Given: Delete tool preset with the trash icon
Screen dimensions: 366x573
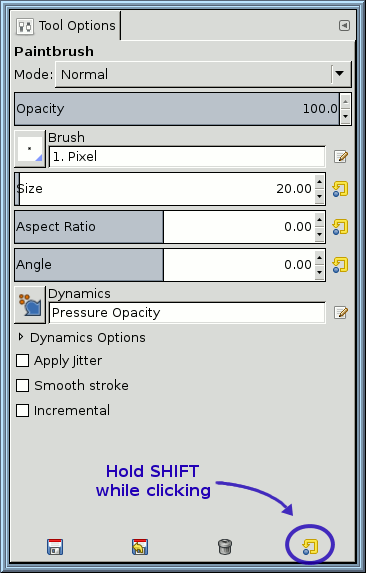Looking at the screenshot, I should click(225, 547).
